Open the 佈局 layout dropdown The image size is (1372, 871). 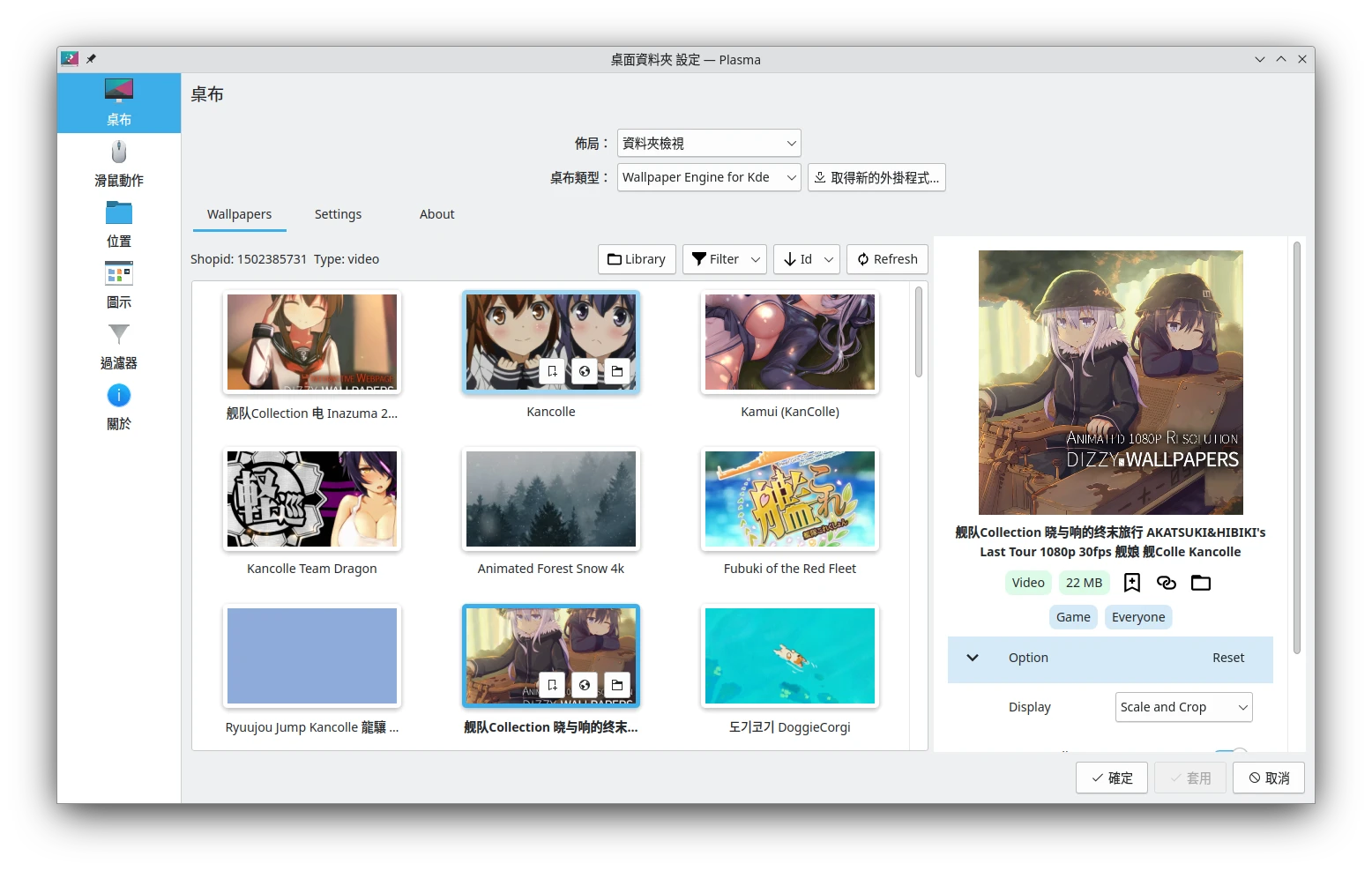[x=709, y=143]
